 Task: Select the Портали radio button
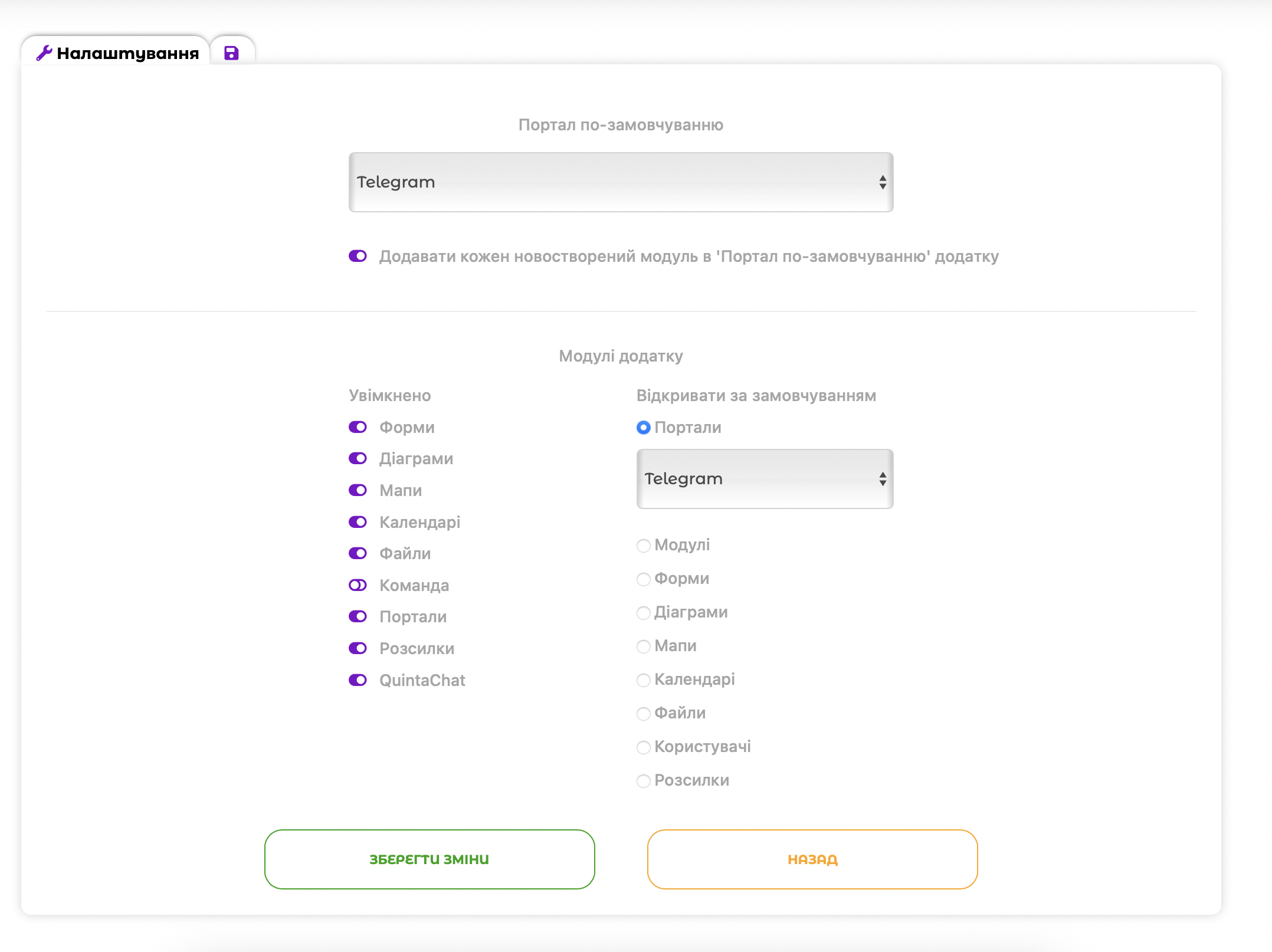tap(644, 428)
